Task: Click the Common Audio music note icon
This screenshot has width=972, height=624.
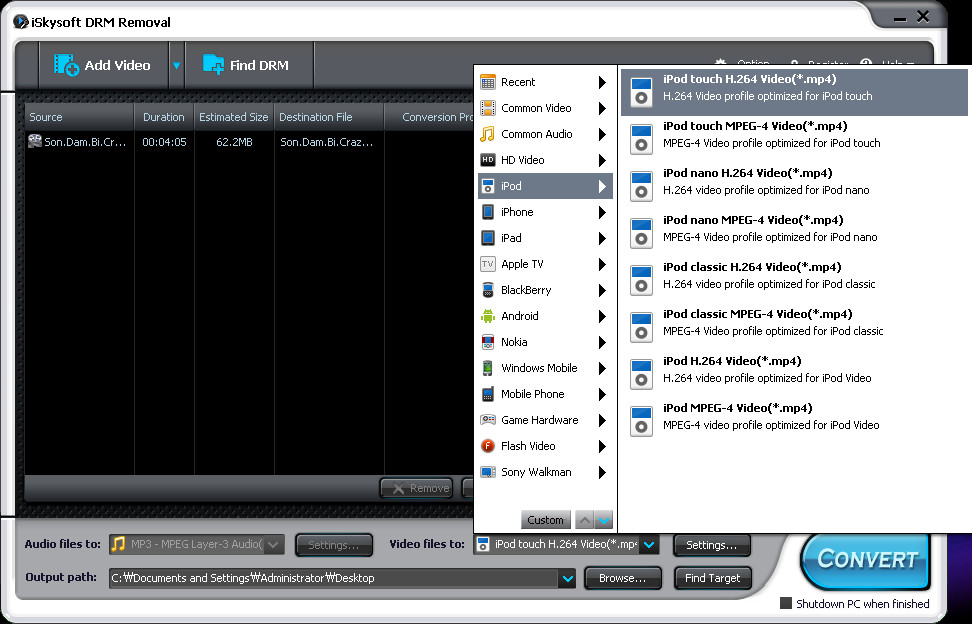Action: point(488,134)
